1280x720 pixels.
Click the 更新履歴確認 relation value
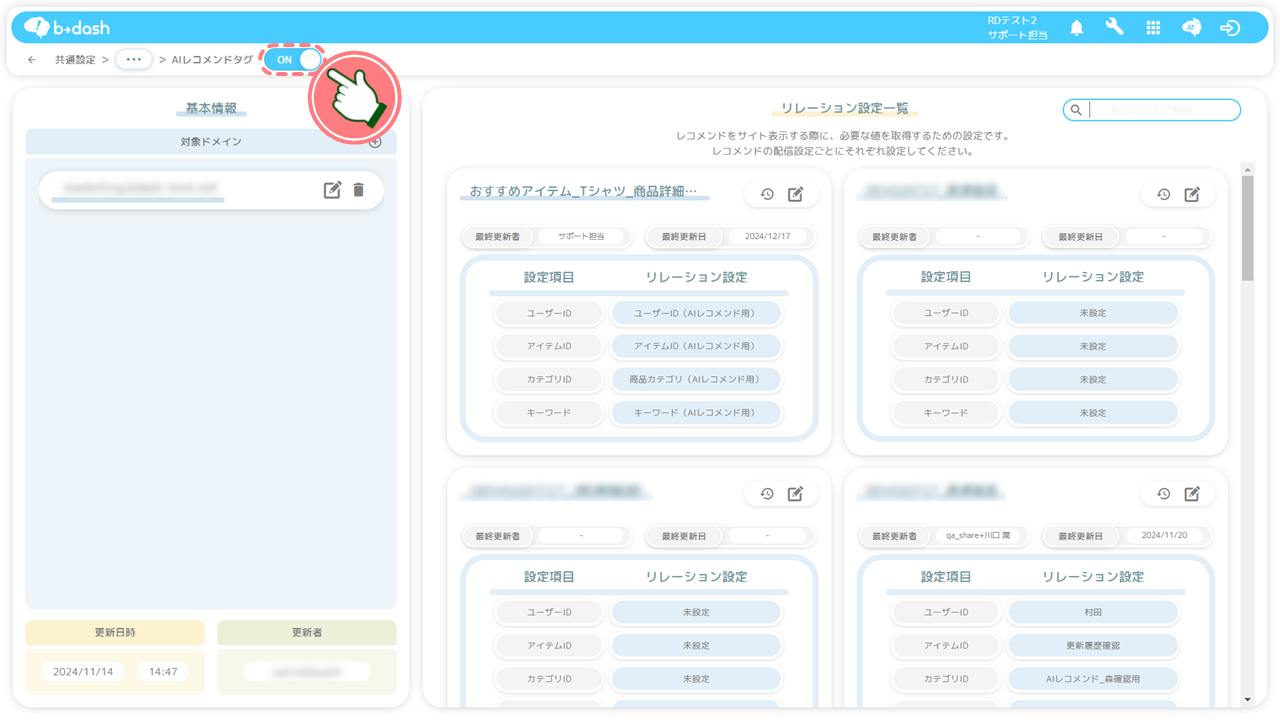point(1093,646)
